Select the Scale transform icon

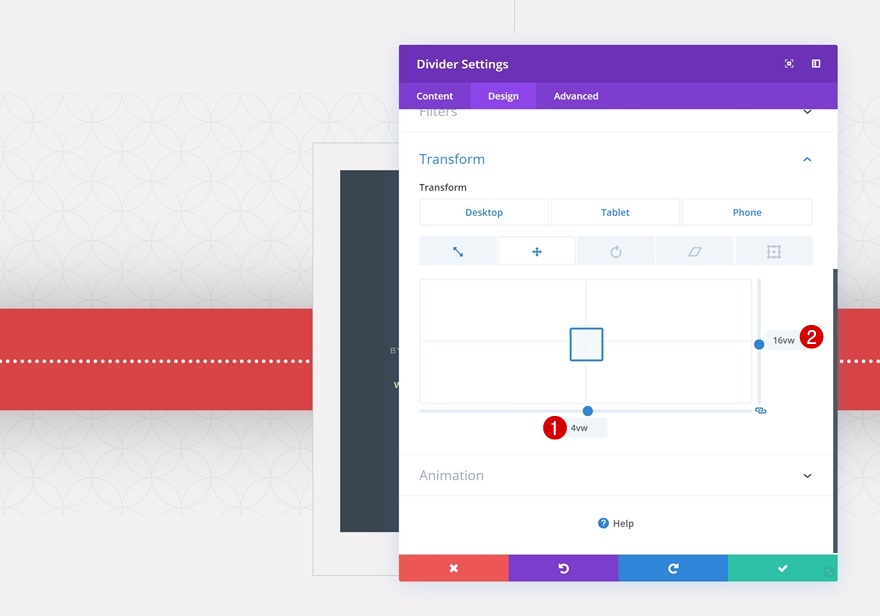coord(458,251)
